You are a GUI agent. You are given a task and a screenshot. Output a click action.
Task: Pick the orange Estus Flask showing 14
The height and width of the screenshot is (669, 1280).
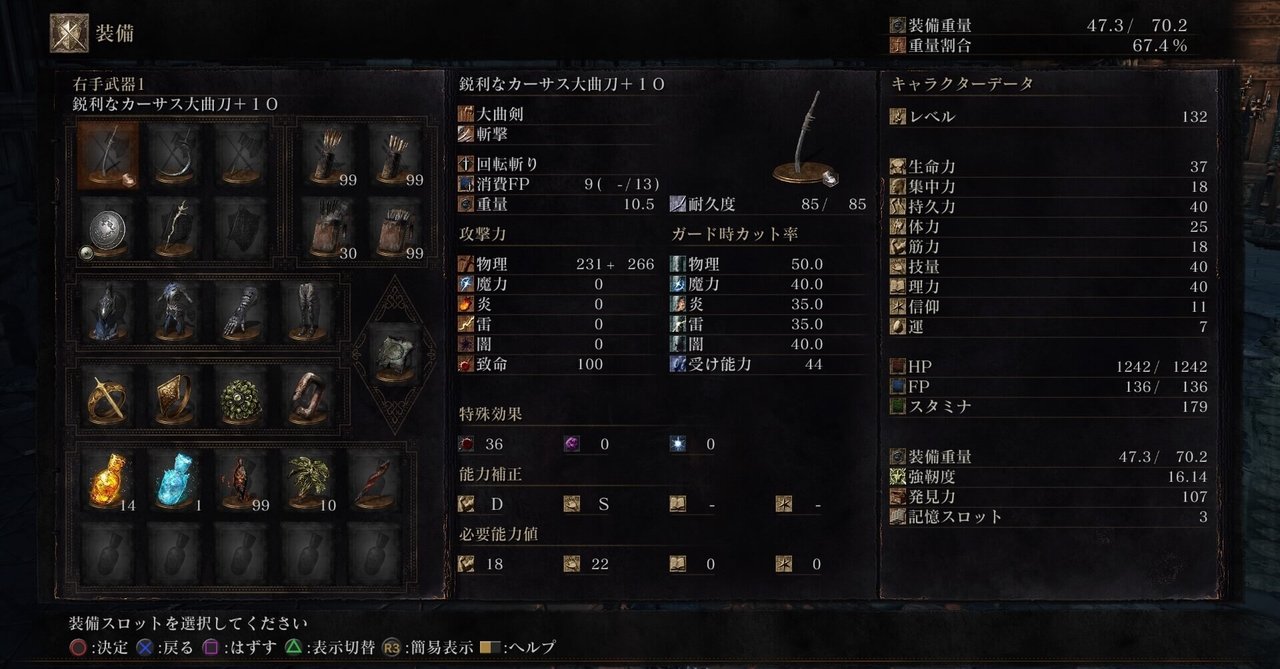coord(109,482)
